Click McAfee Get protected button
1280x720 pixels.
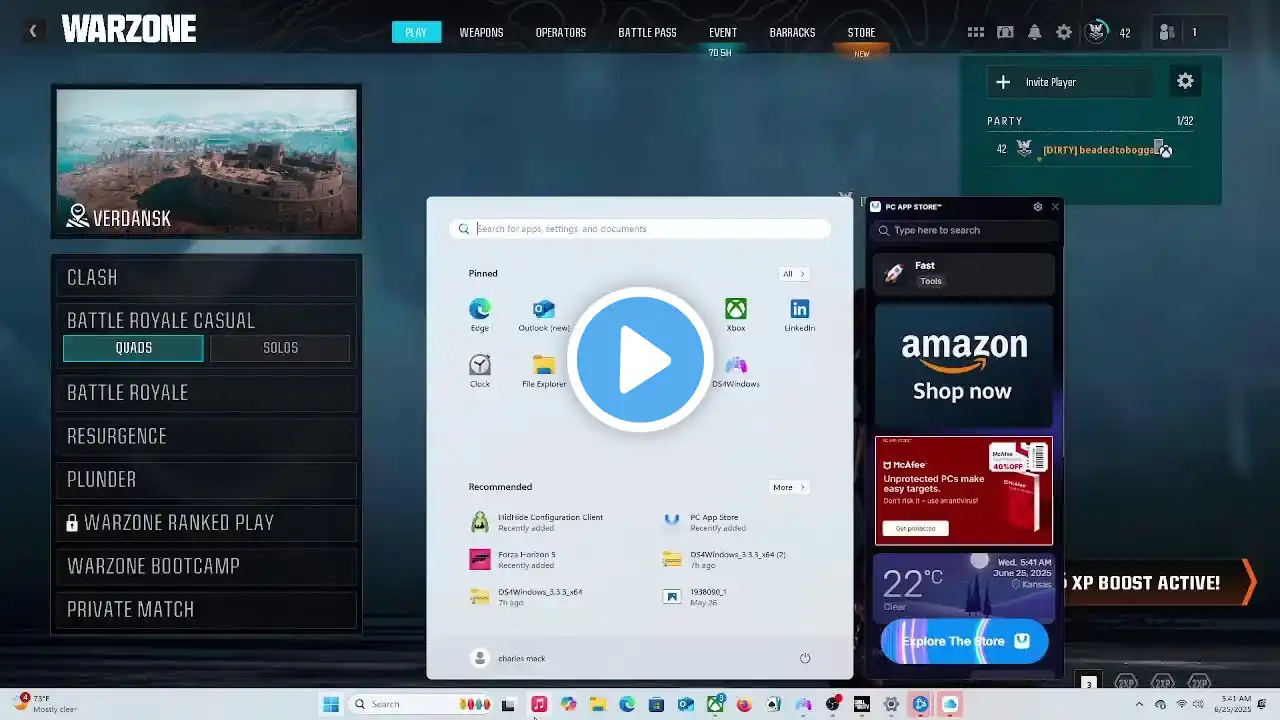[x=915, y=528]
